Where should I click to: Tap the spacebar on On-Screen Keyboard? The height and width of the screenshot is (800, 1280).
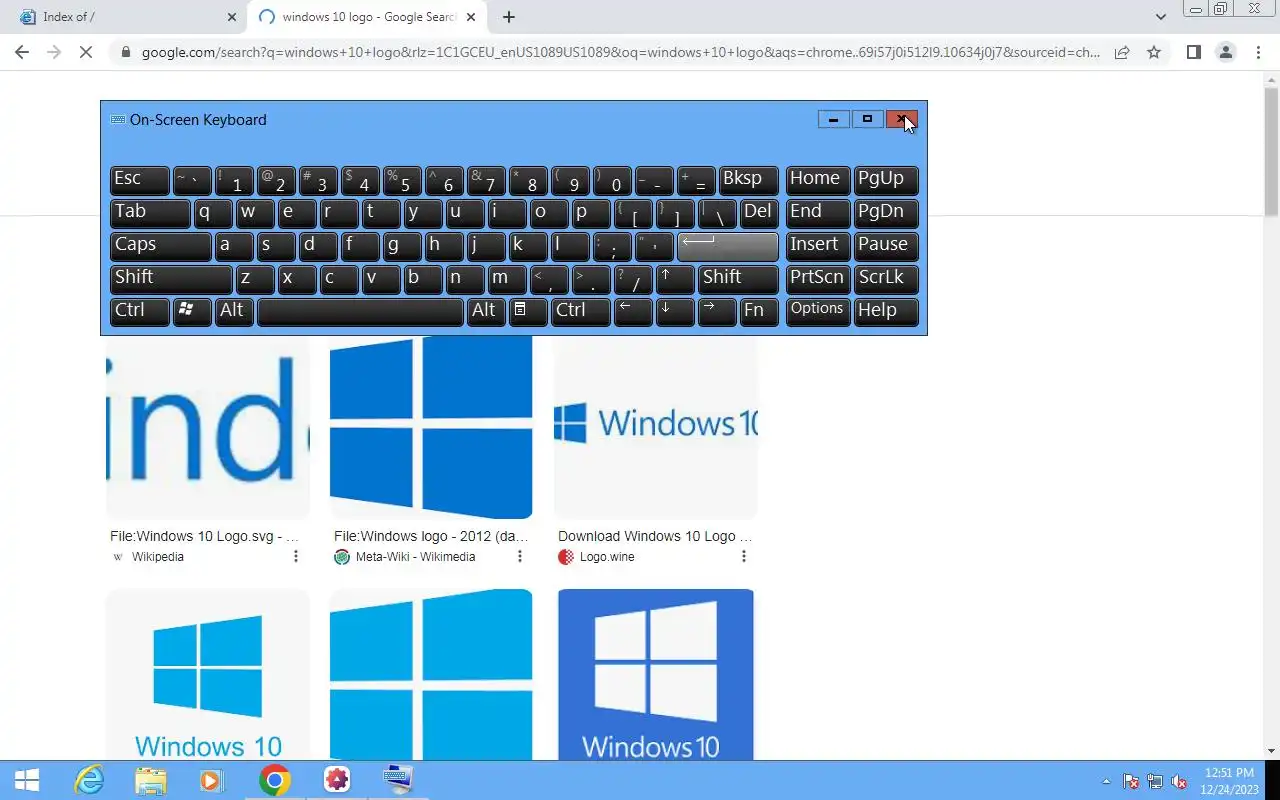[x=360, y=311]
